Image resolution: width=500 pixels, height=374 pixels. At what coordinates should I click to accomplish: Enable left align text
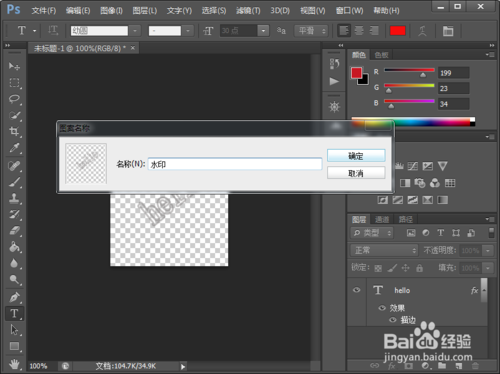344,31
